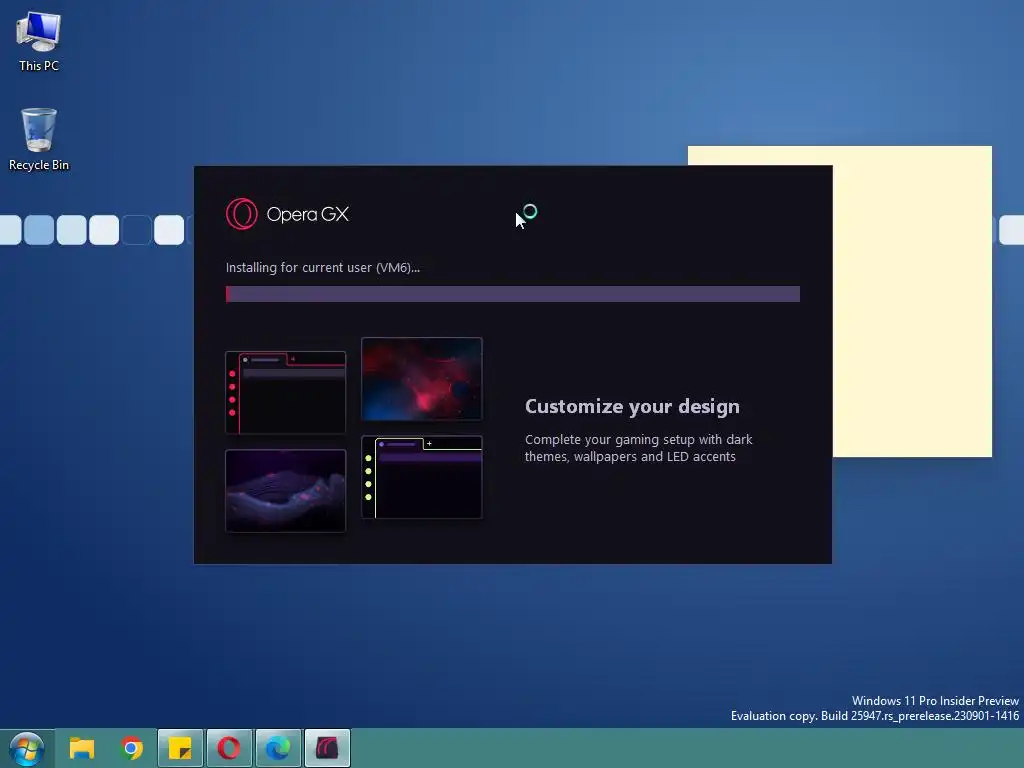1024x768 pixels.
Task: Click the "Installing for current user (VM6)..." text
Action: tap(323, 267)
